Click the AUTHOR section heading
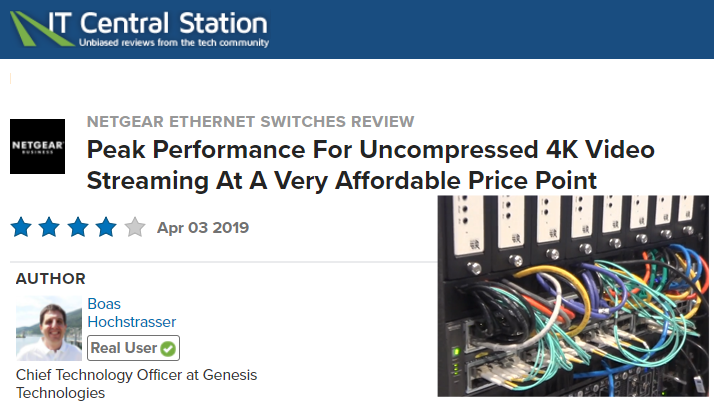The width and height of the screenshot is (714, 402). (x=51, y=279)
